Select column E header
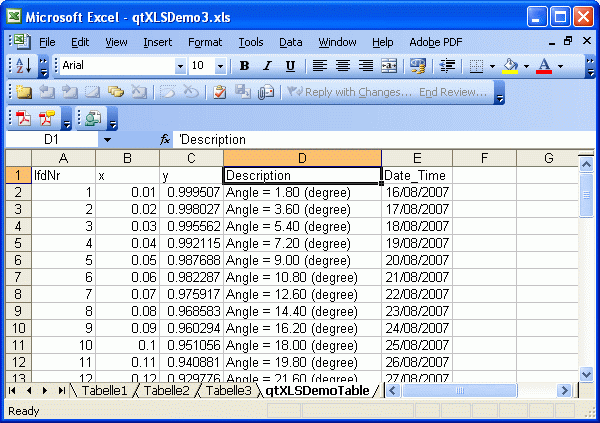 click(417, 158)
